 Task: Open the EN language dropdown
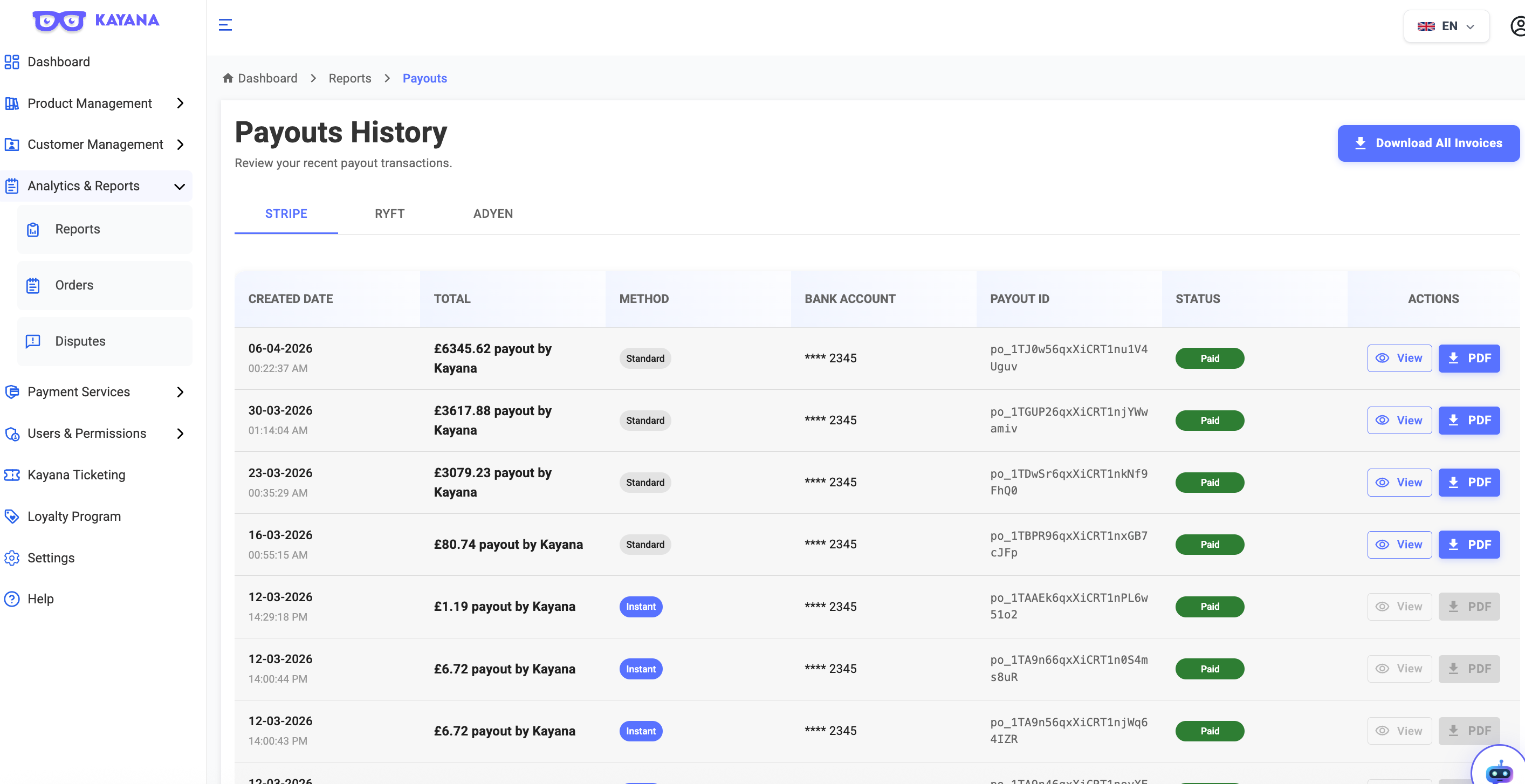pos(1446,26)
